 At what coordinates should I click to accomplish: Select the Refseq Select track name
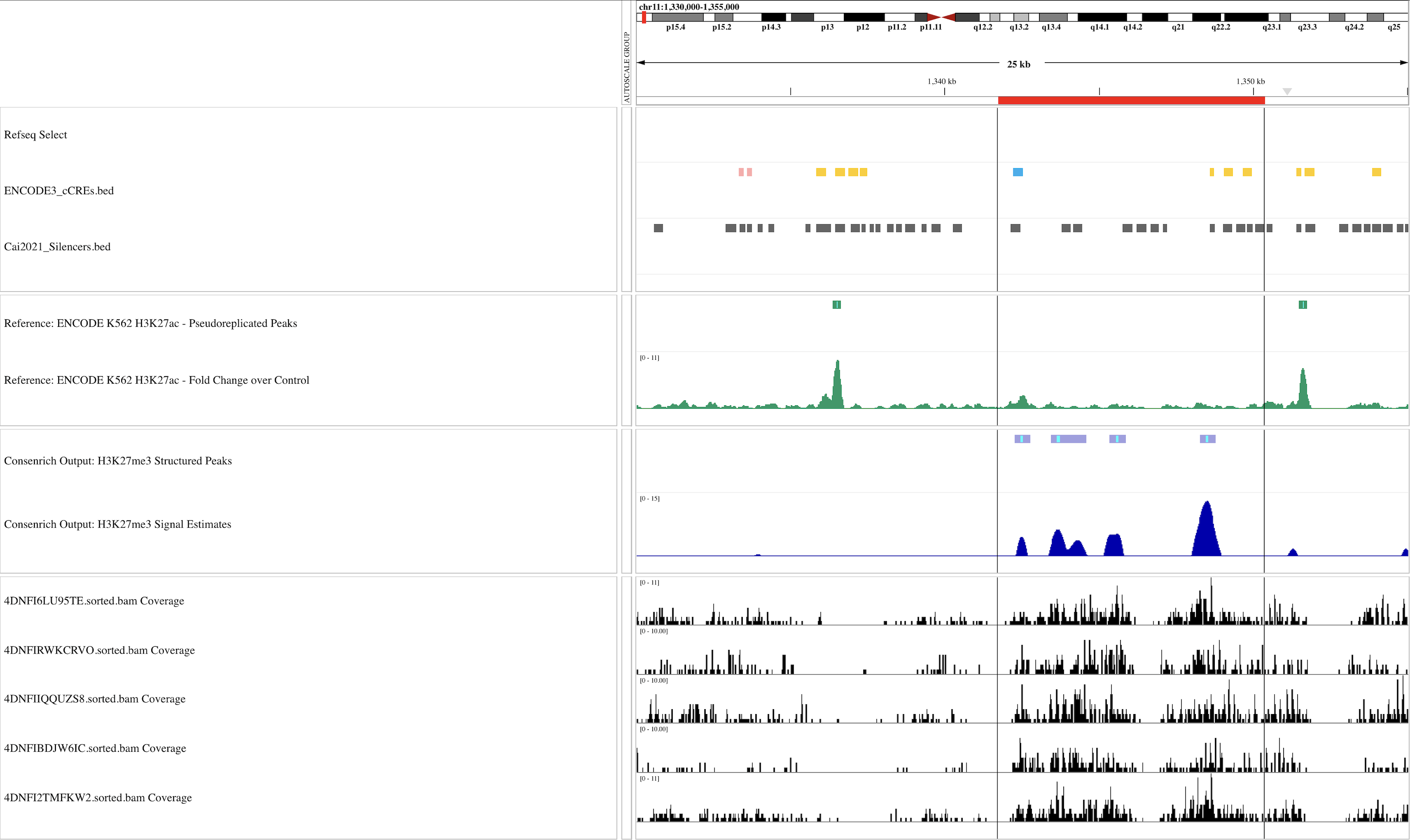point(35,135)
